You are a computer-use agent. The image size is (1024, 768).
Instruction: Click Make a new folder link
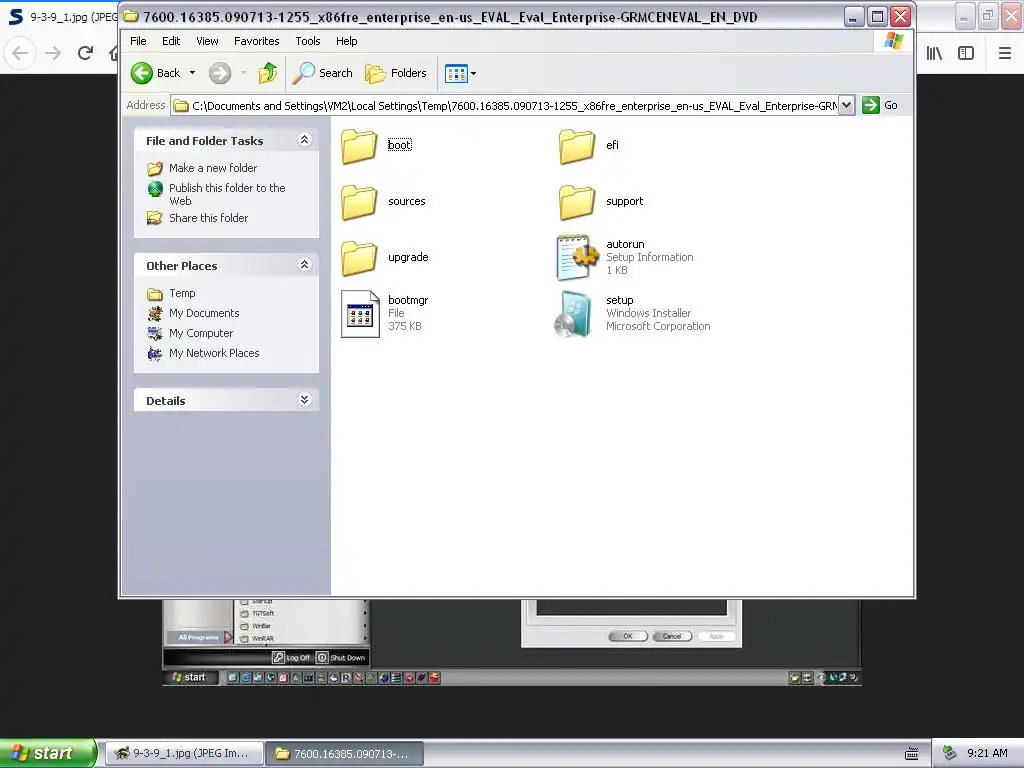pyautogui.click(x=213, y=168)
